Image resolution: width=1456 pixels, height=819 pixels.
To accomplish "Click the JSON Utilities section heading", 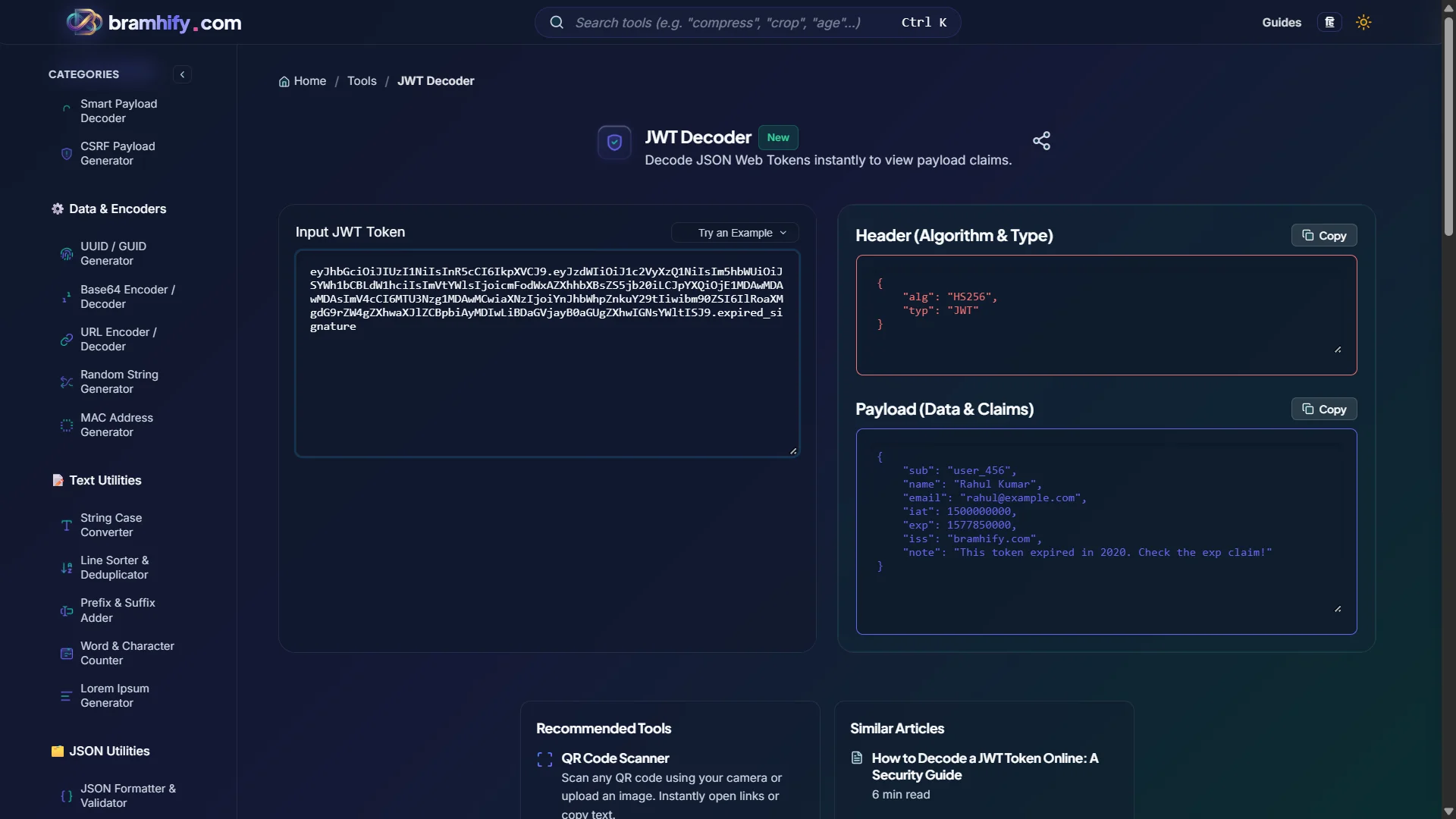I will (109, 751).
